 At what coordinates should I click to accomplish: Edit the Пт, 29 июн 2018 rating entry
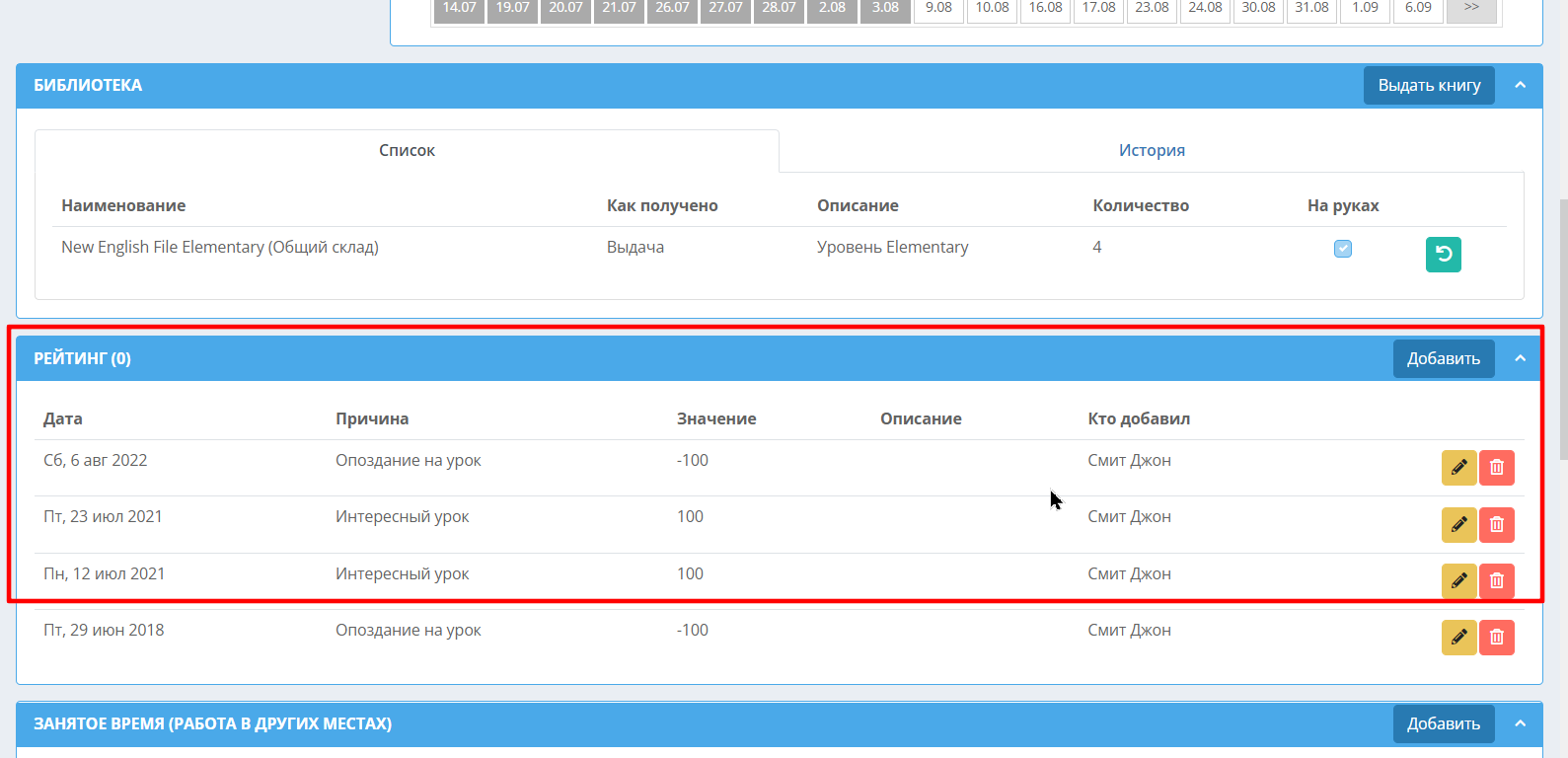tap(1458, 637)
